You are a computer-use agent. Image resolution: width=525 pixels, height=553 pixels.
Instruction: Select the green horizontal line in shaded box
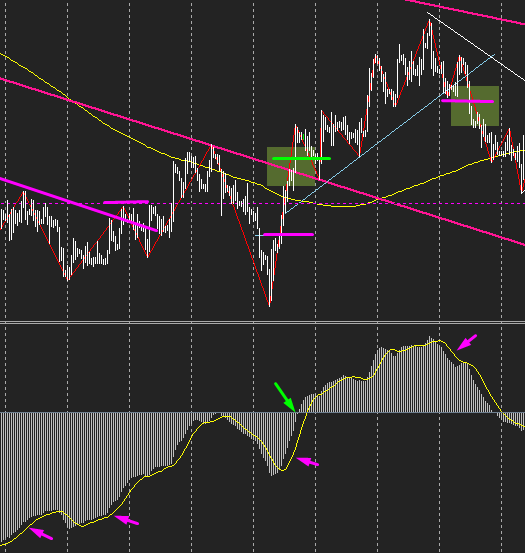click(301, 158)
